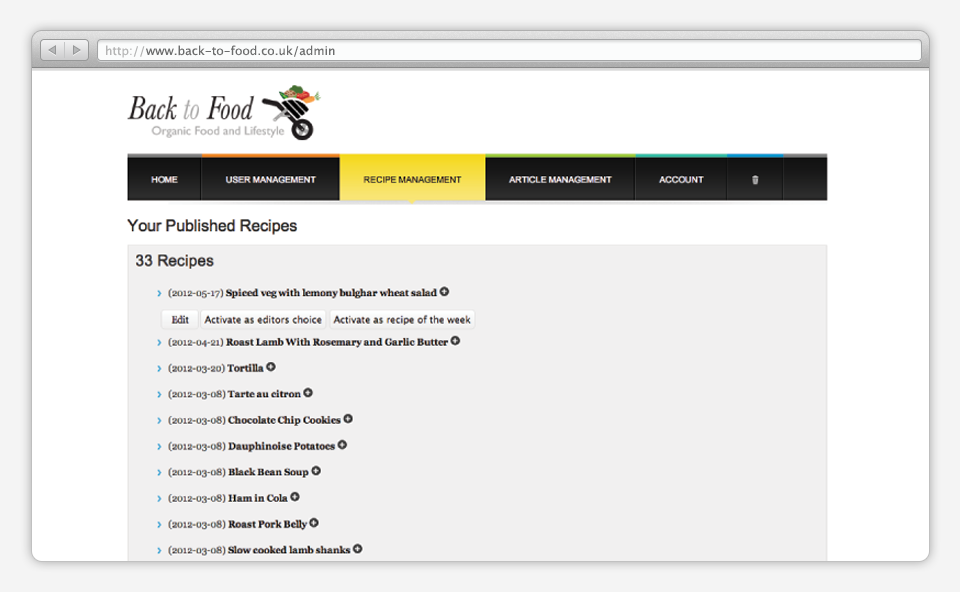This screenshot has width=960, height=592.
Task: Open Article Management menu
Action: coord(560,179)
